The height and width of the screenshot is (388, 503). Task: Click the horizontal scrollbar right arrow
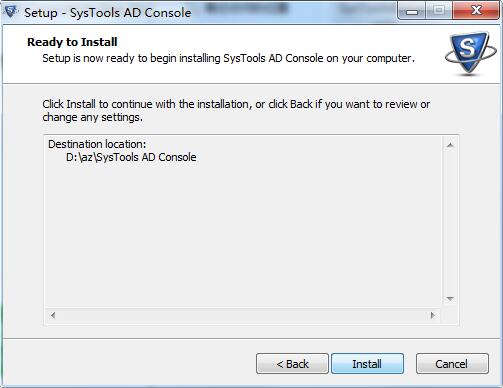point(433,315)
